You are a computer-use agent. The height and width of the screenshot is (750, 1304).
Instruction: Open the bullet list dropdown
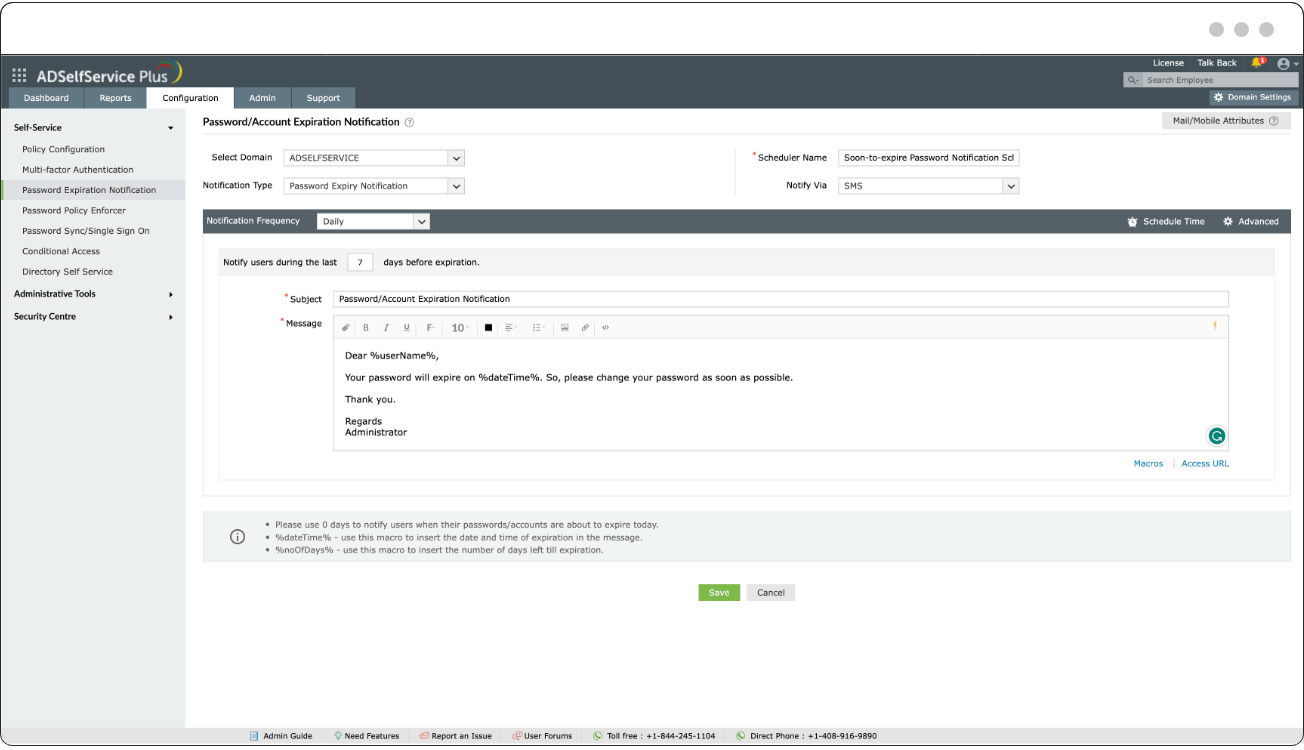click(x=538, y=327)
